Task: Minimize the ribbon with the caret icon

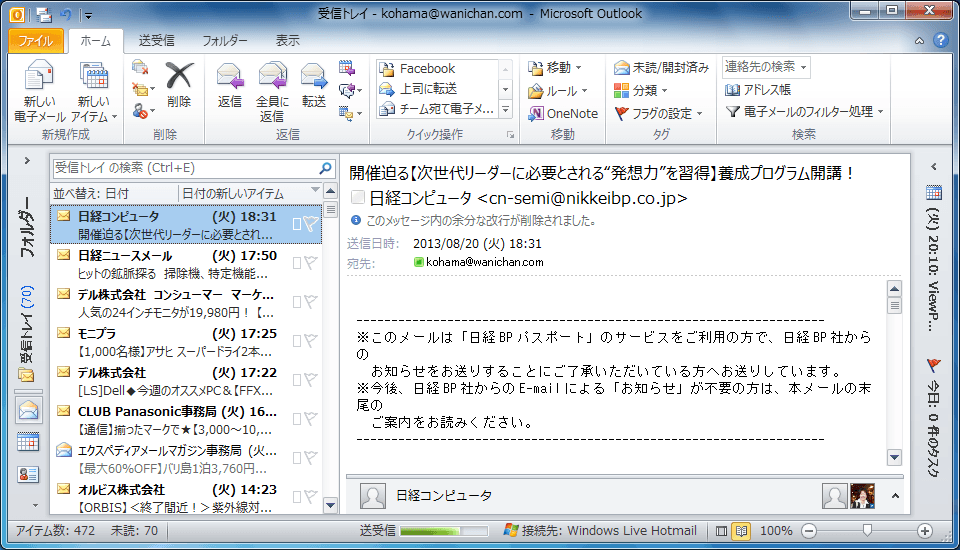Action: click(920, 41)
